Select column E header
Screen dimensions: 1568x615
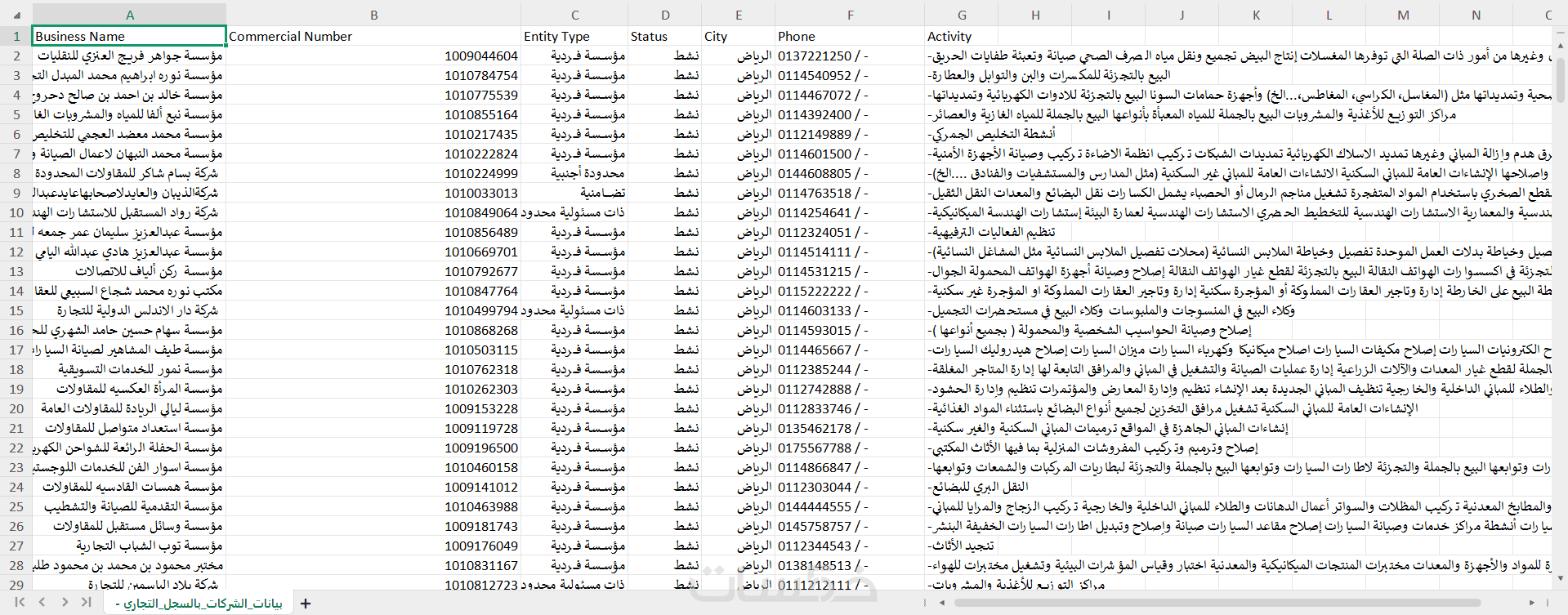(x=739, y=15)
